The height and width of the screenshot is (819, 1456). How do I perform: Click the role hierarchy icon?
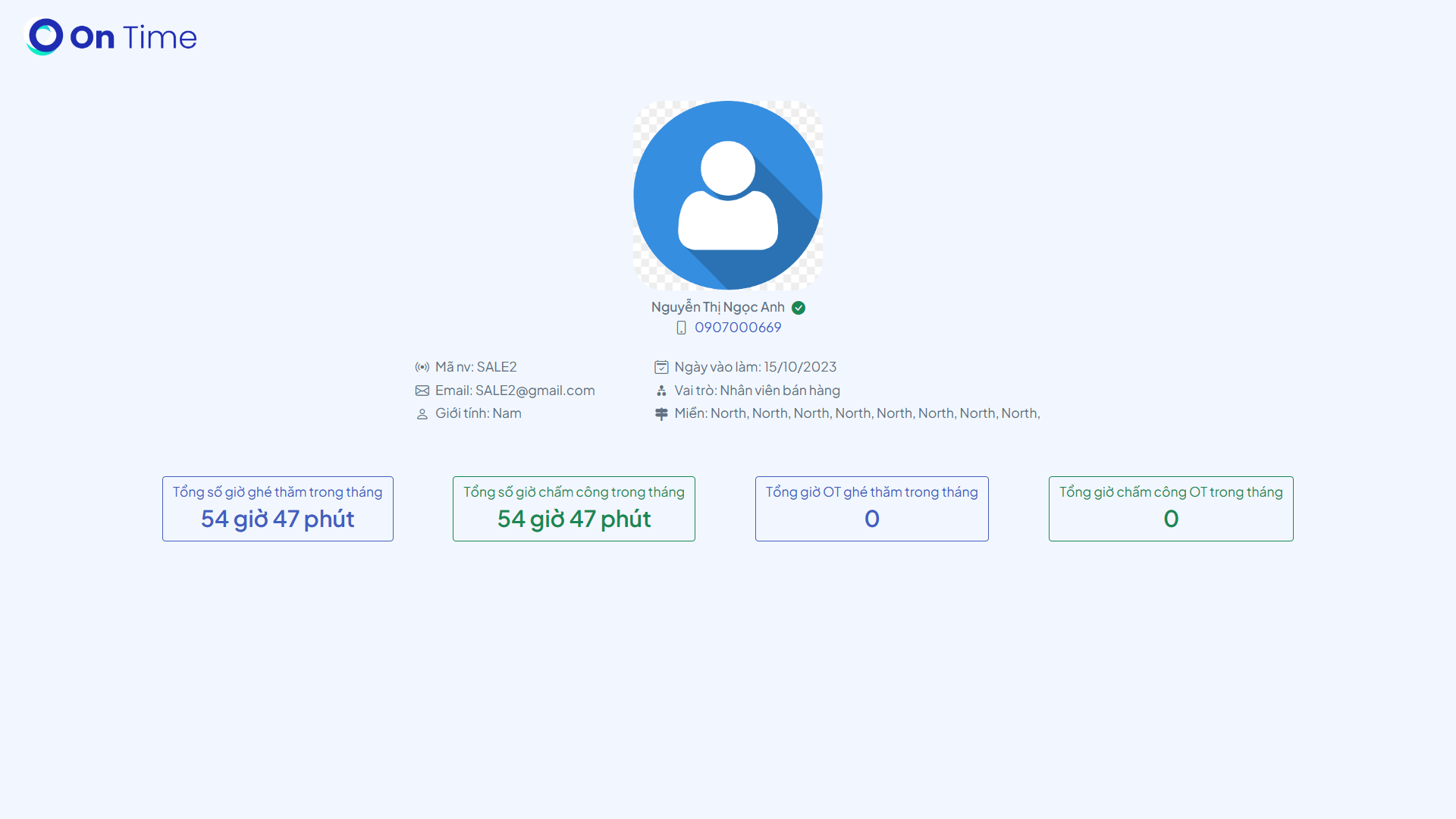661,391
